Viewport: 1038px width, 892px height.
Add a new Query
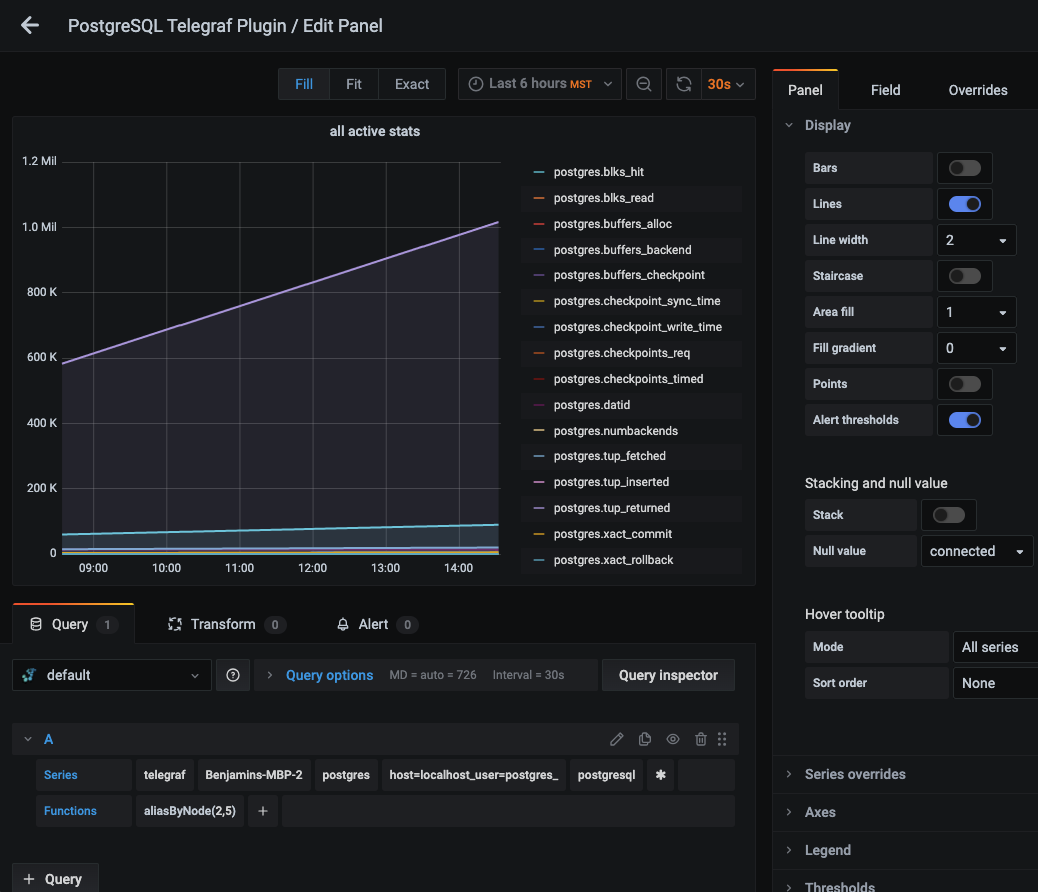(55, 879)
